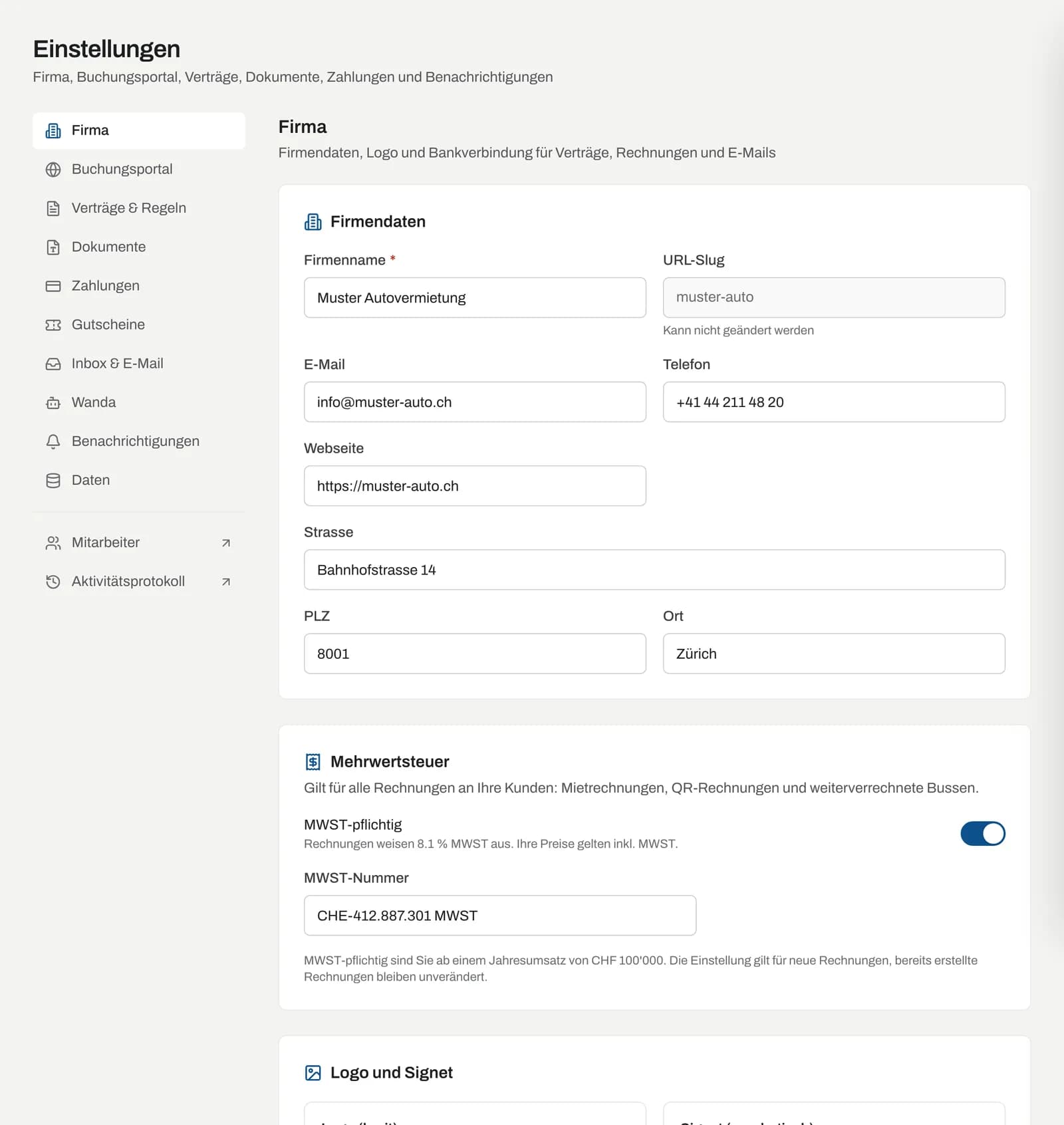Click the 'Mehrwertsteuer' card title

390,762
